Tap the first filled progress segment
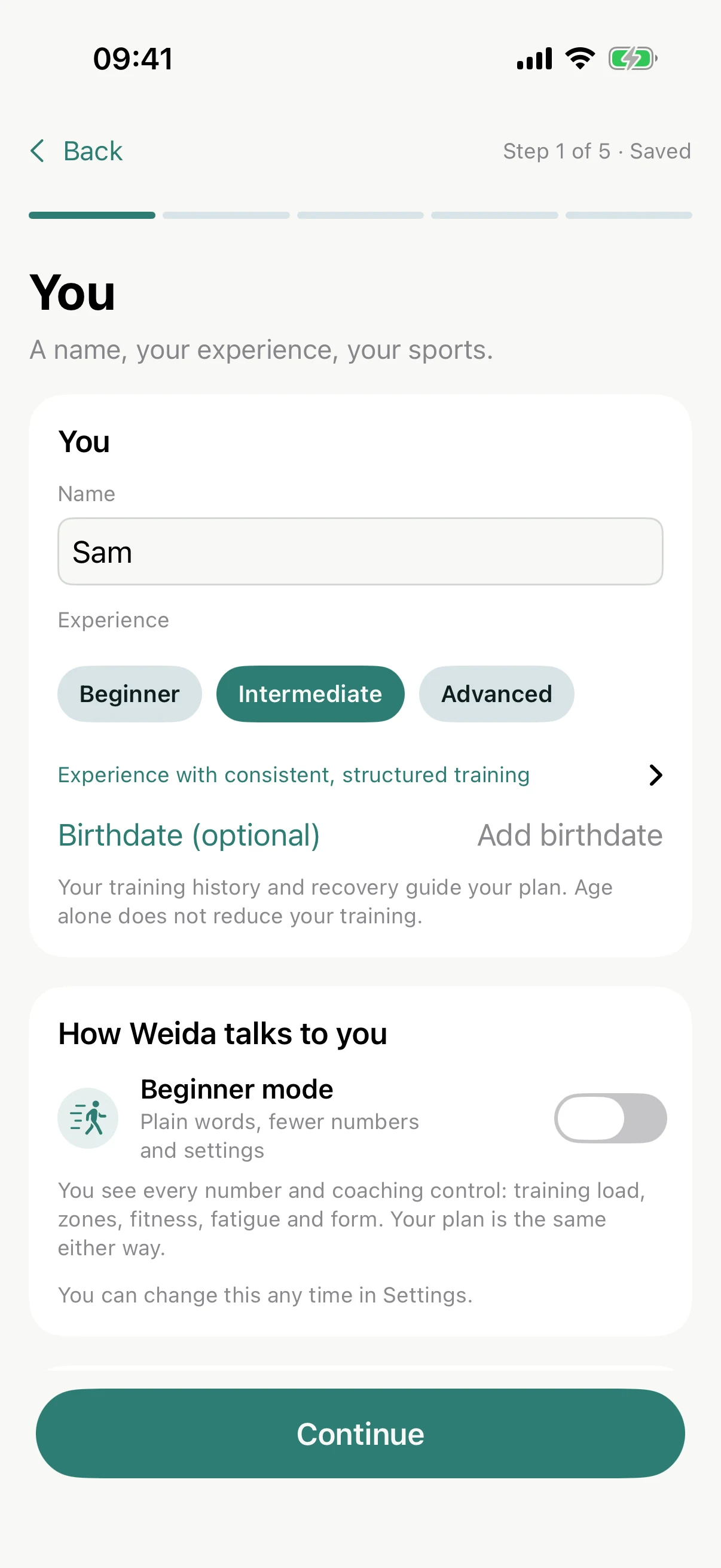 click(x=92, y=215)
